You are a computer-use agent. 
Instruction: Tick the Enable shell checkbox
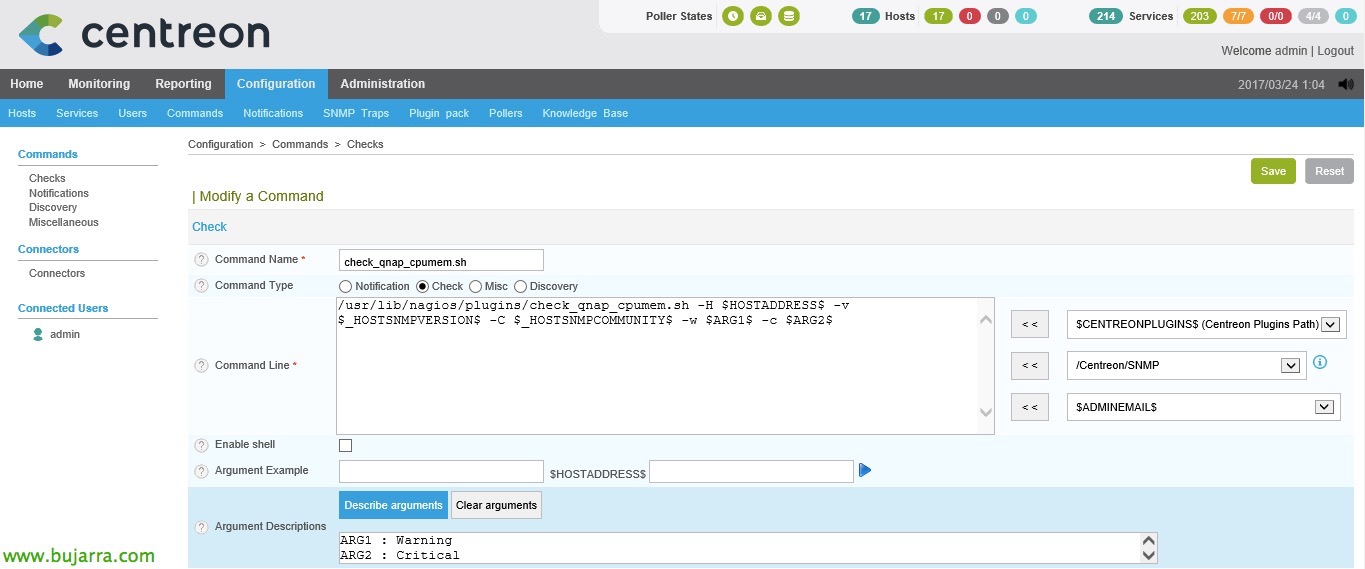tap(346, 446)
